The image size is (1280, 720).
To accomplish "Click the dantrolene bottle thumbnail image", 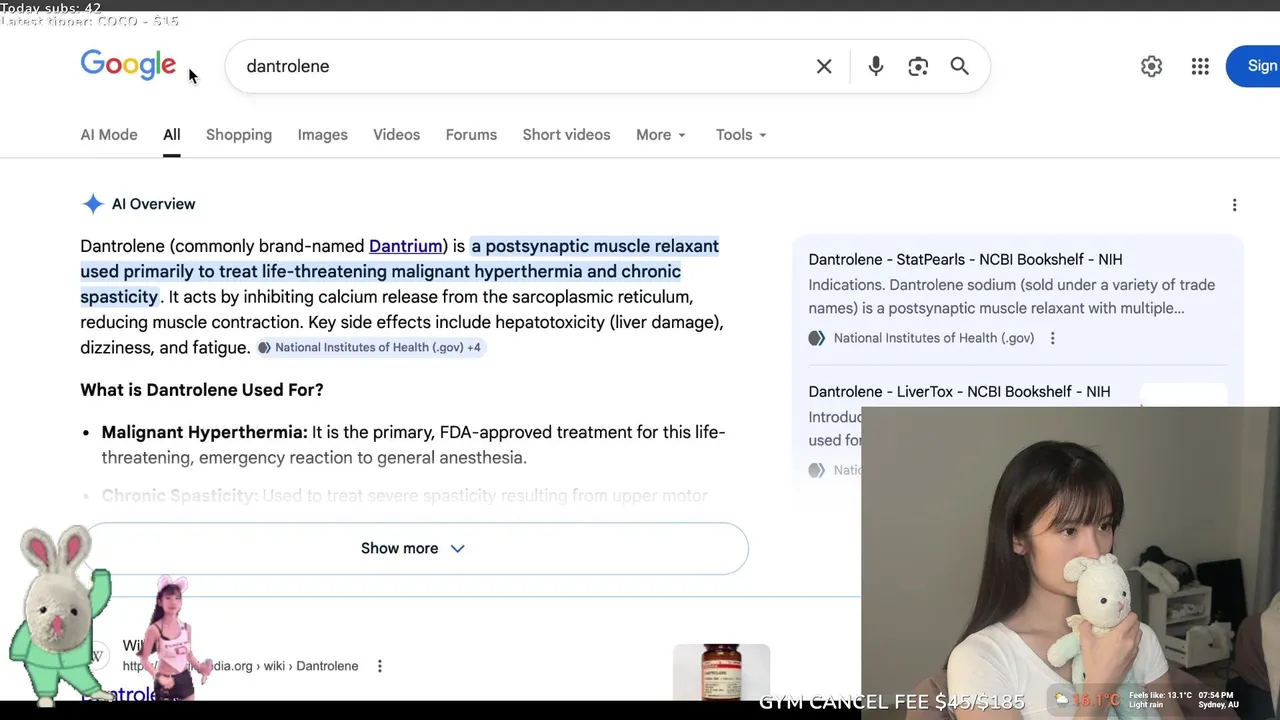I will [x=721, y=672].
